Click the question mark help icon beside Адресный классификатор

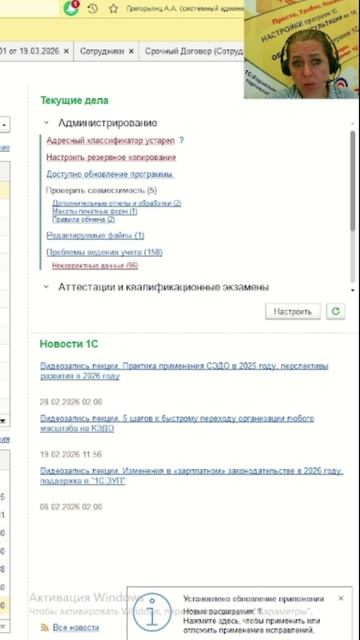[x=181, y=140]
